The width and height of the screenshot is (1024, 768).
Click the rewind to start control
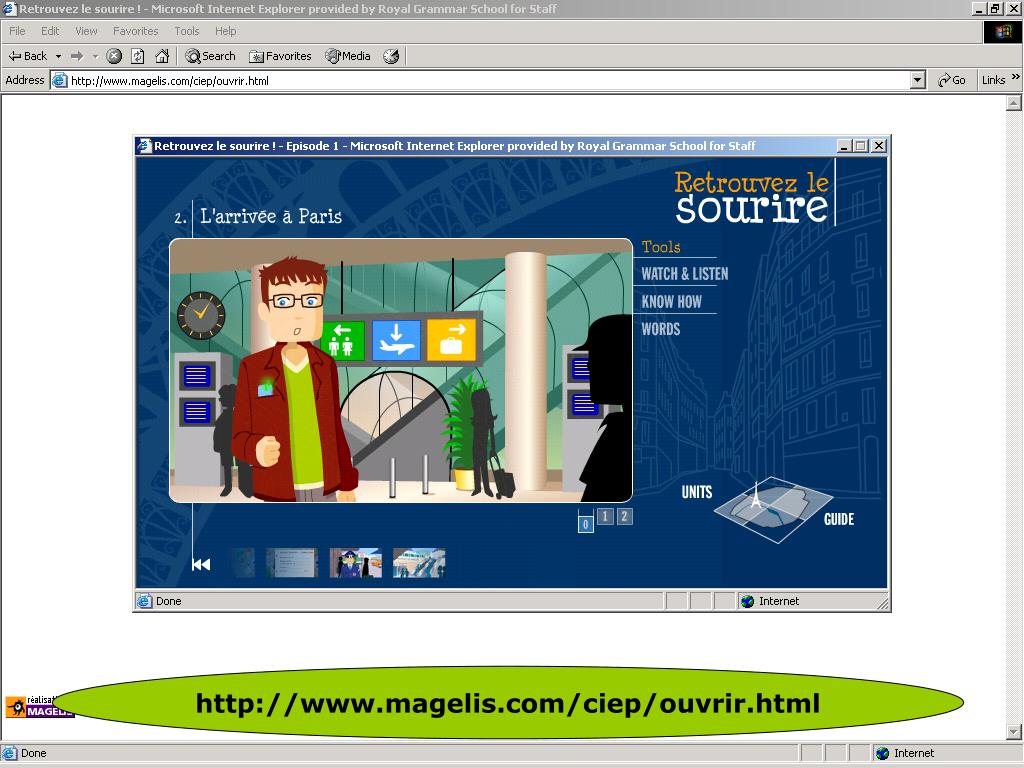201,564
